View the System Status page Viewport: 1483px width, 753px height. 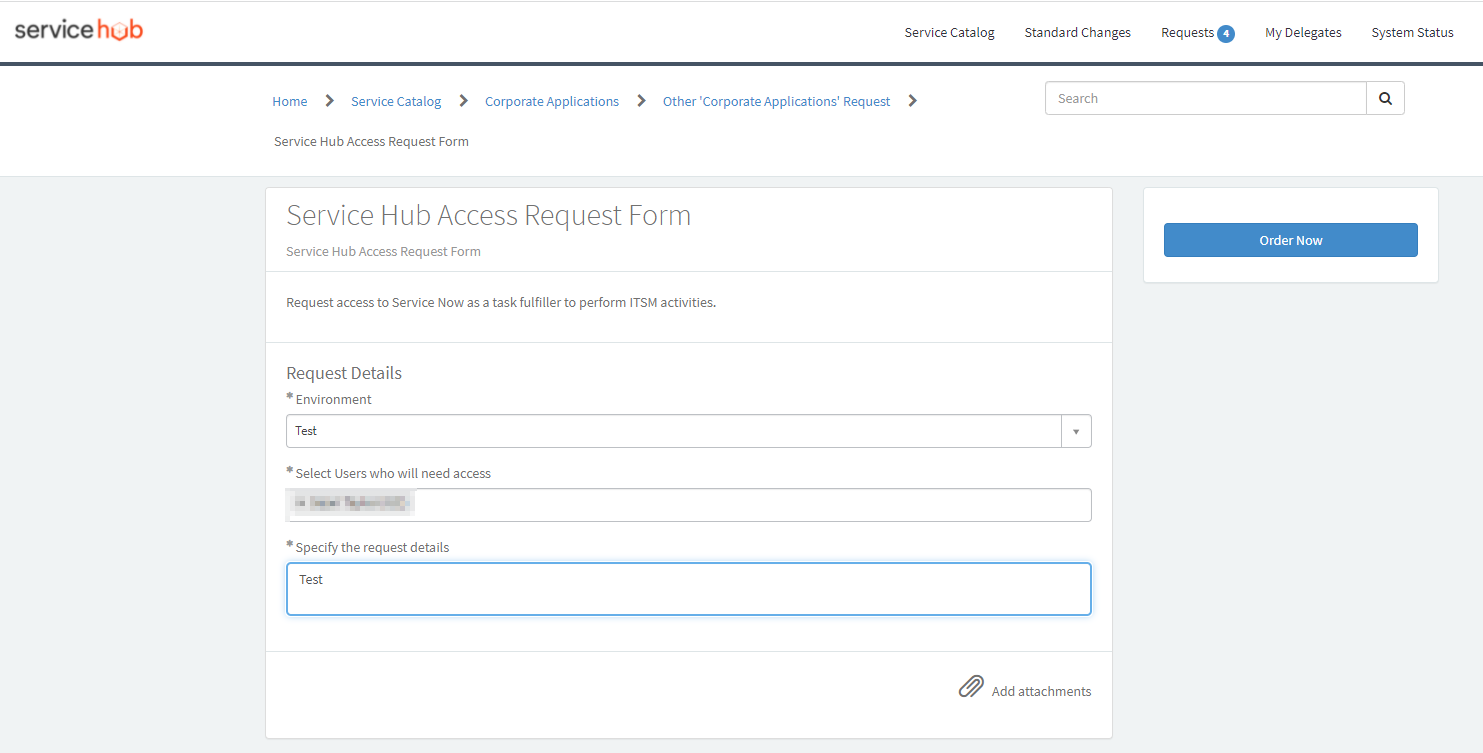point(1412,32)
